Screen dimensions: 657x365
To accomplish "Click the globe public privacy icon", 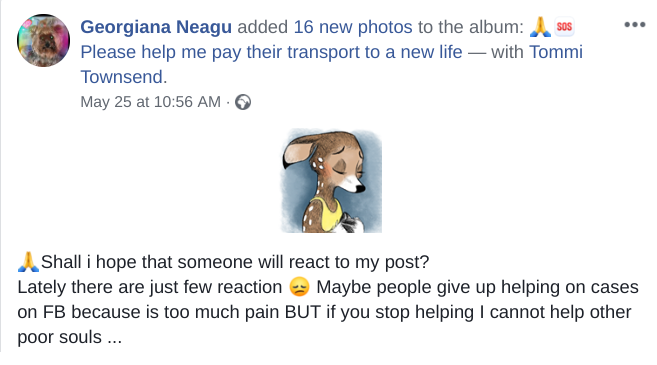I will [x=243, y=102].
